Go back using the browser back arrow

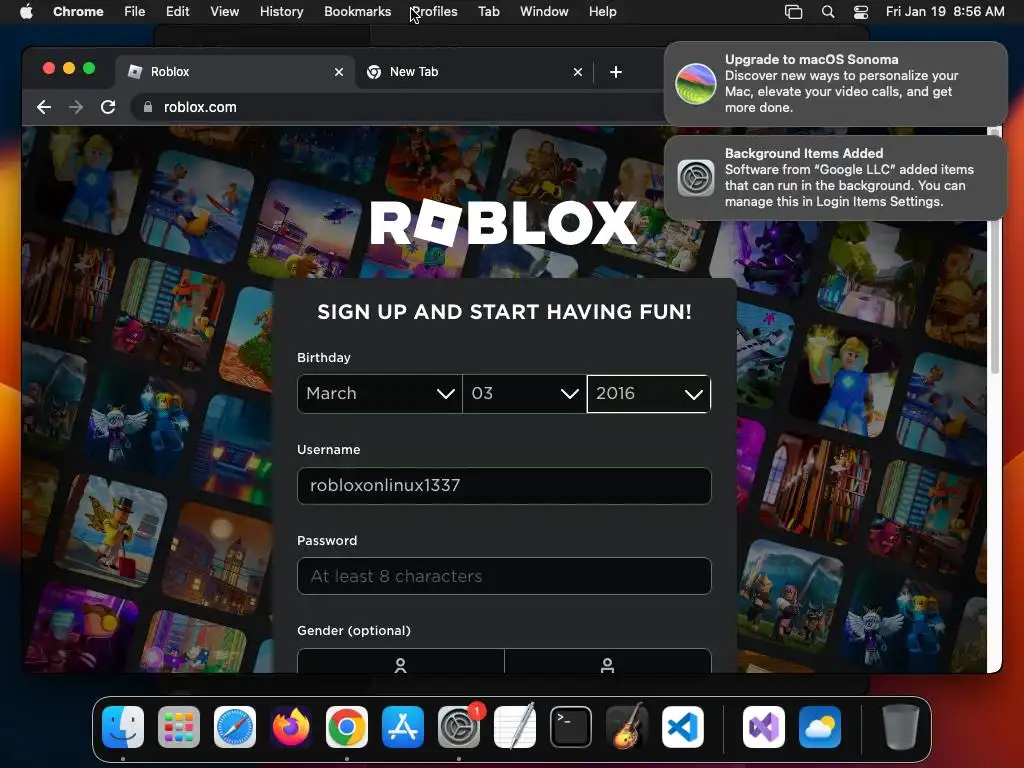tap(44, 107)
